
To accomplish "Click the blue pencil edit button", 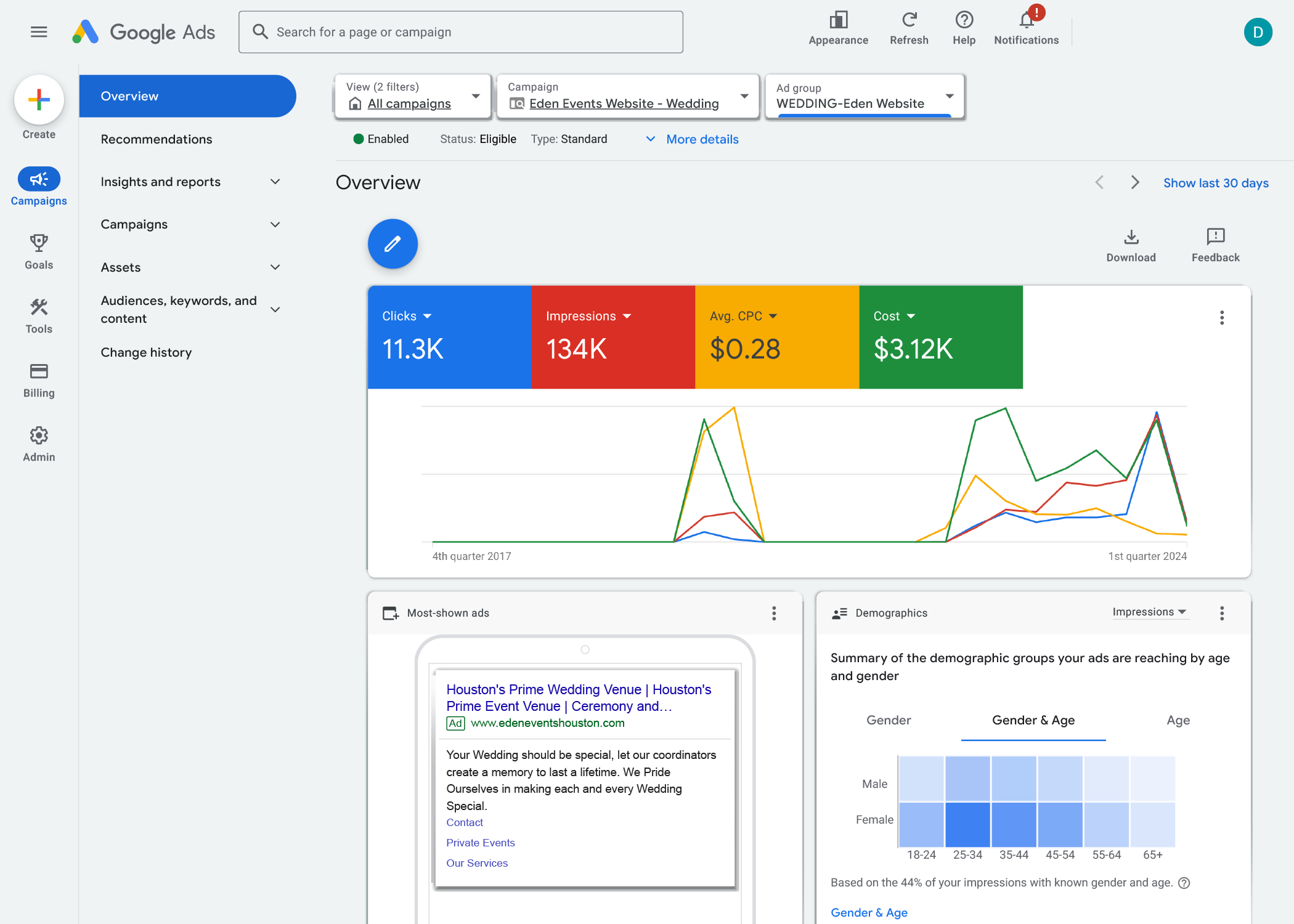I will pos(393,244).
